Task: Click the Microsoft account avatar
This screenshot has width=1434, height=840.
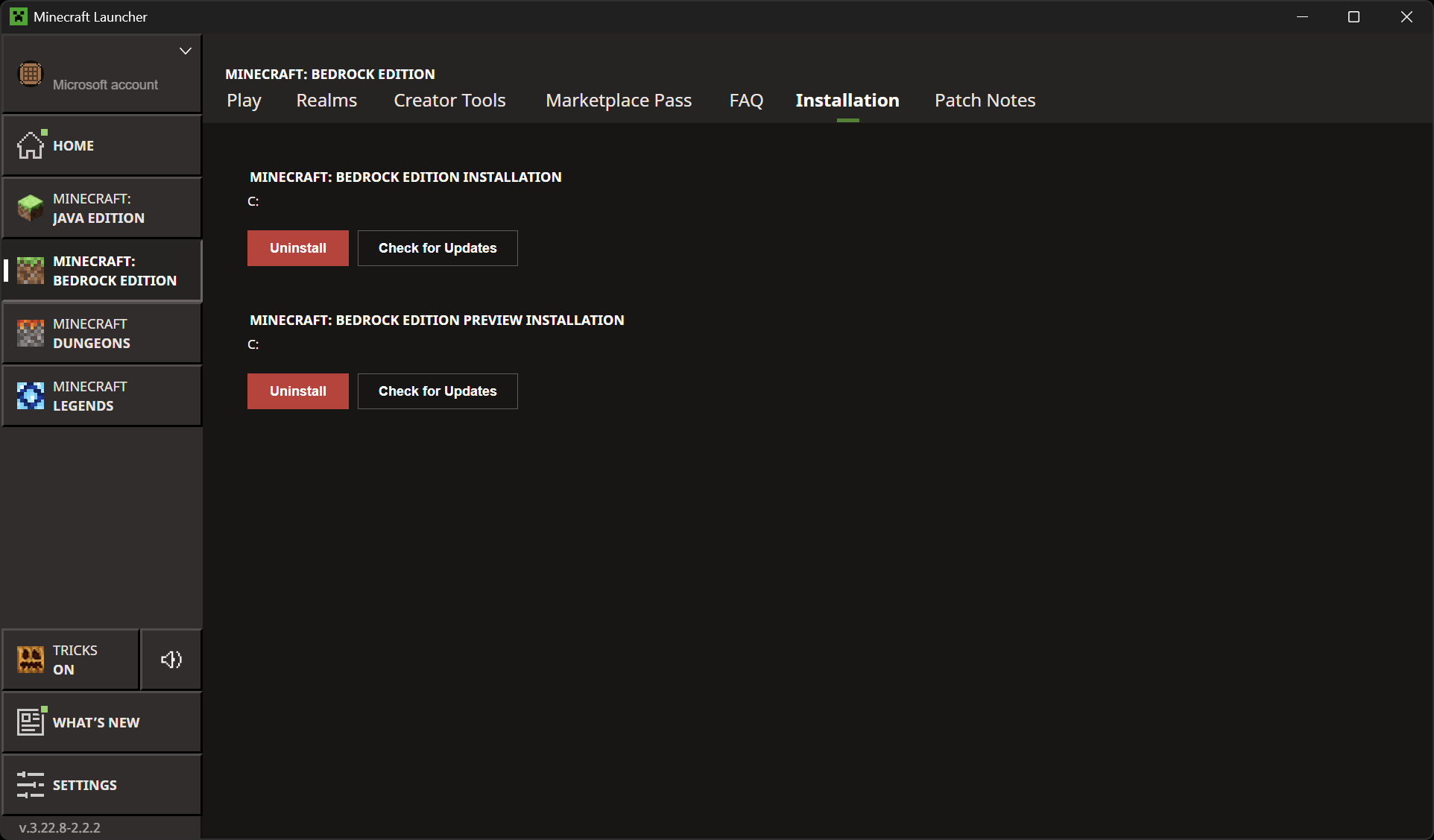Action: [30, 74]
